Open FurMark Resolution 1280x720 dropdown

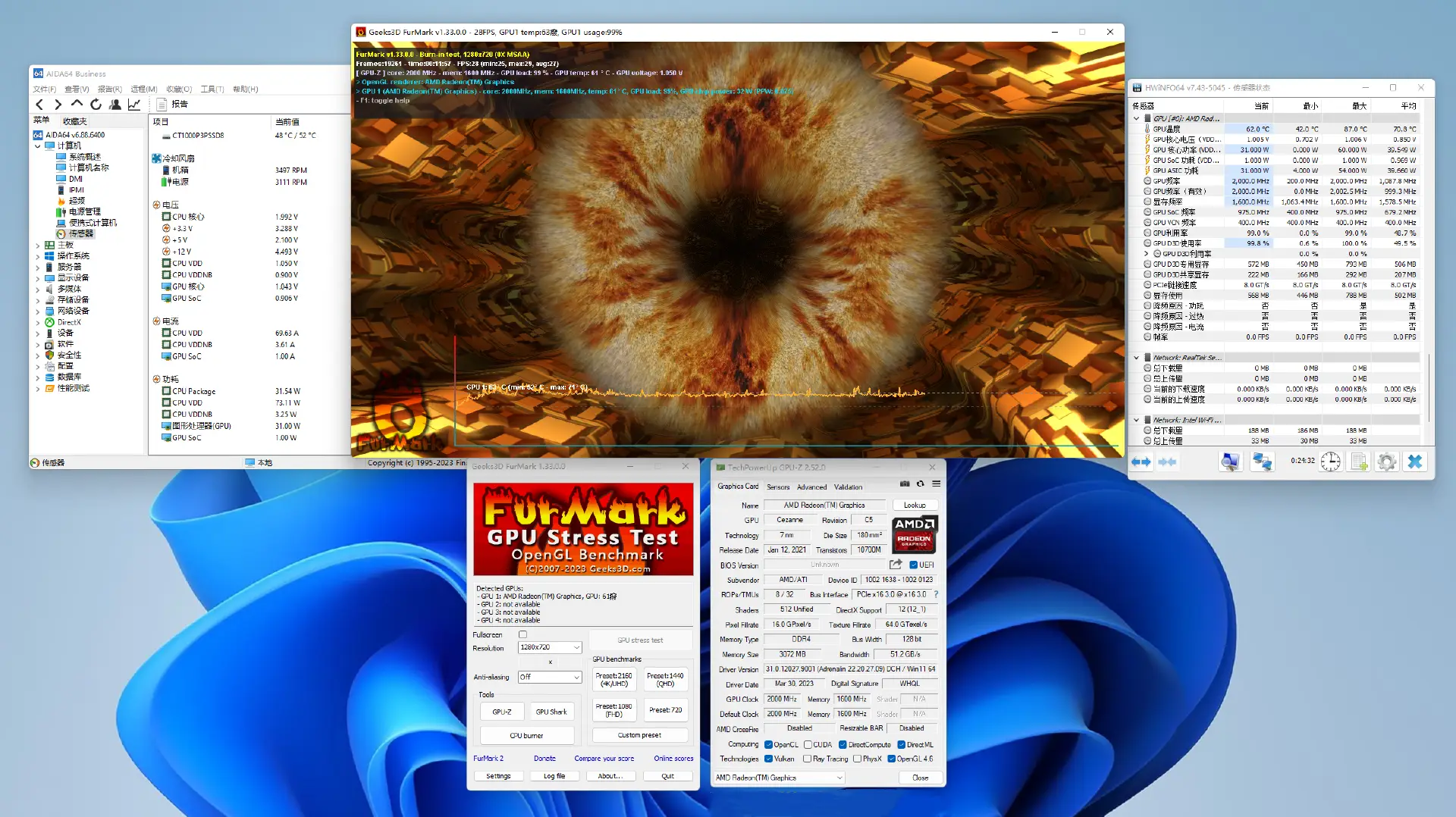[550, 647]
